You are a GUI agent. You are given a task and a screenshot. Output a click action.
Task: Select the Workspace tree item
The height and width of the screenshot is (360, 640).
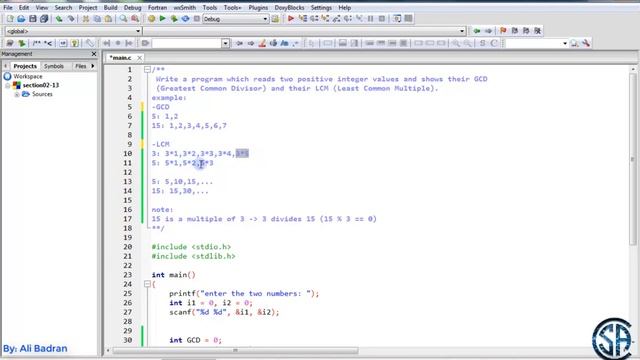27,76
